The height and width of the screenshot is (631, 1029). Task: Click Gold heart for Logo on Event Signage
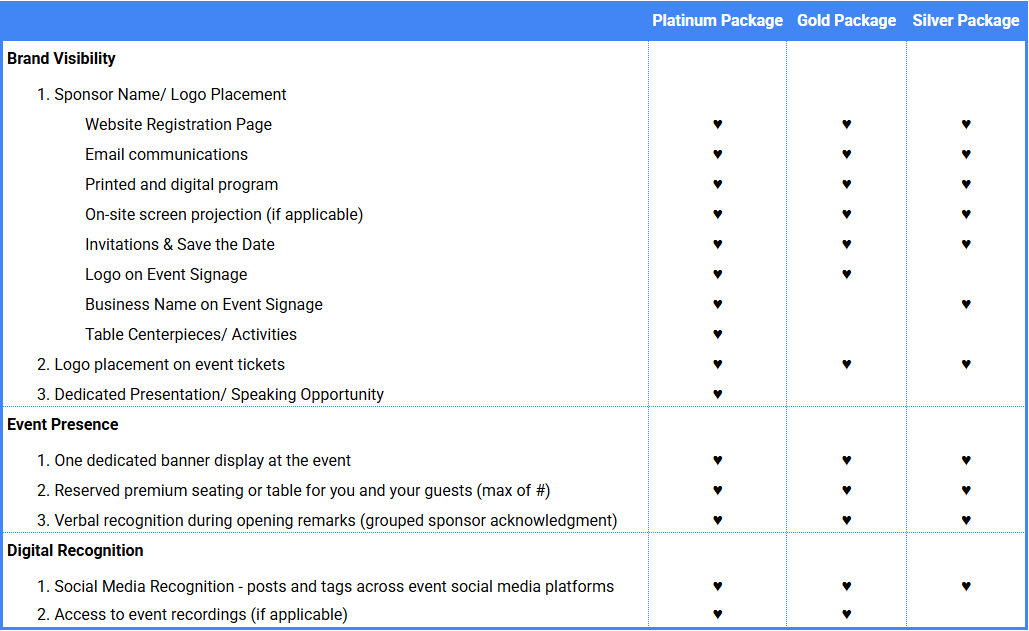tap(847, 274)
